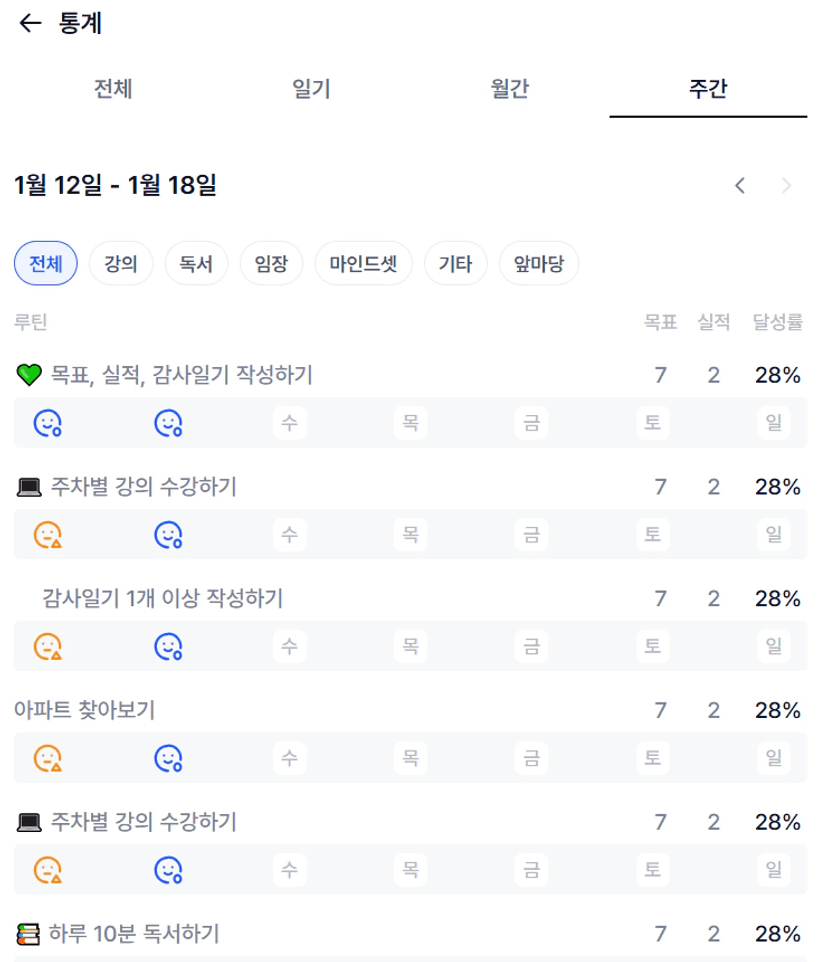This screenshot has width=827, height=962.
Task: Select the 마인드셋 filter chip
Action: click(363, 265)
